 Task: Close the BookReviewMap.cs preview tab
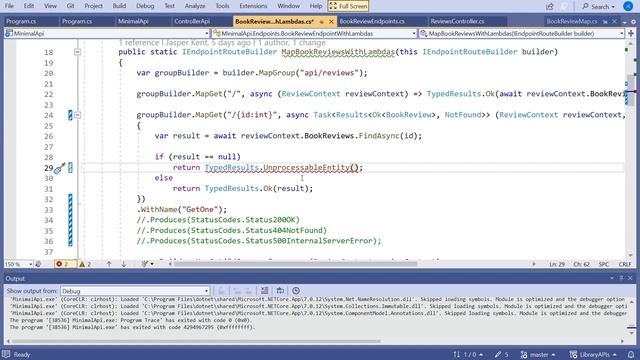pos(614,22)
